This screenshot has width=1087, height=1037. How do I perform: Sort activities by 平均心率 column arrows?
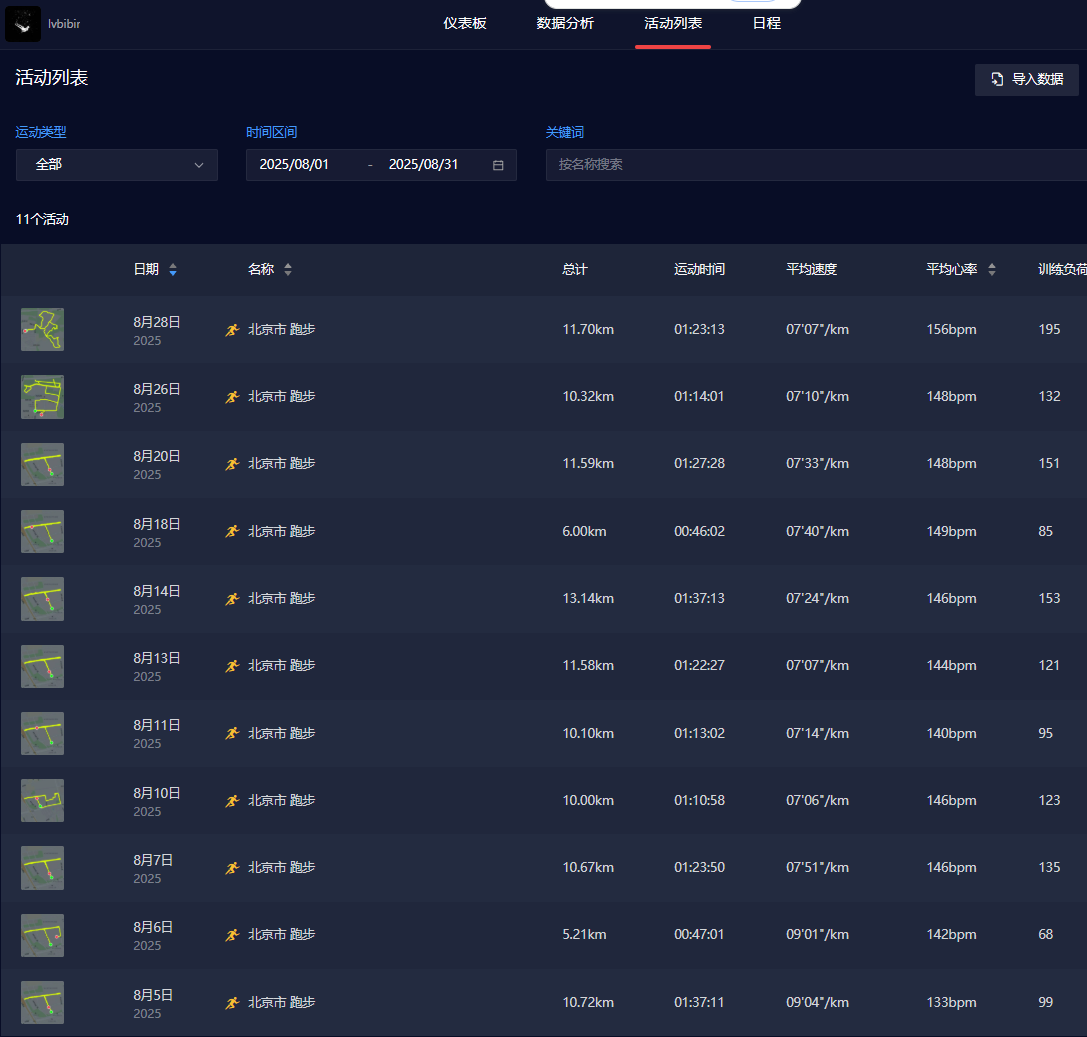pyautogui.click(x=992, y=270)
